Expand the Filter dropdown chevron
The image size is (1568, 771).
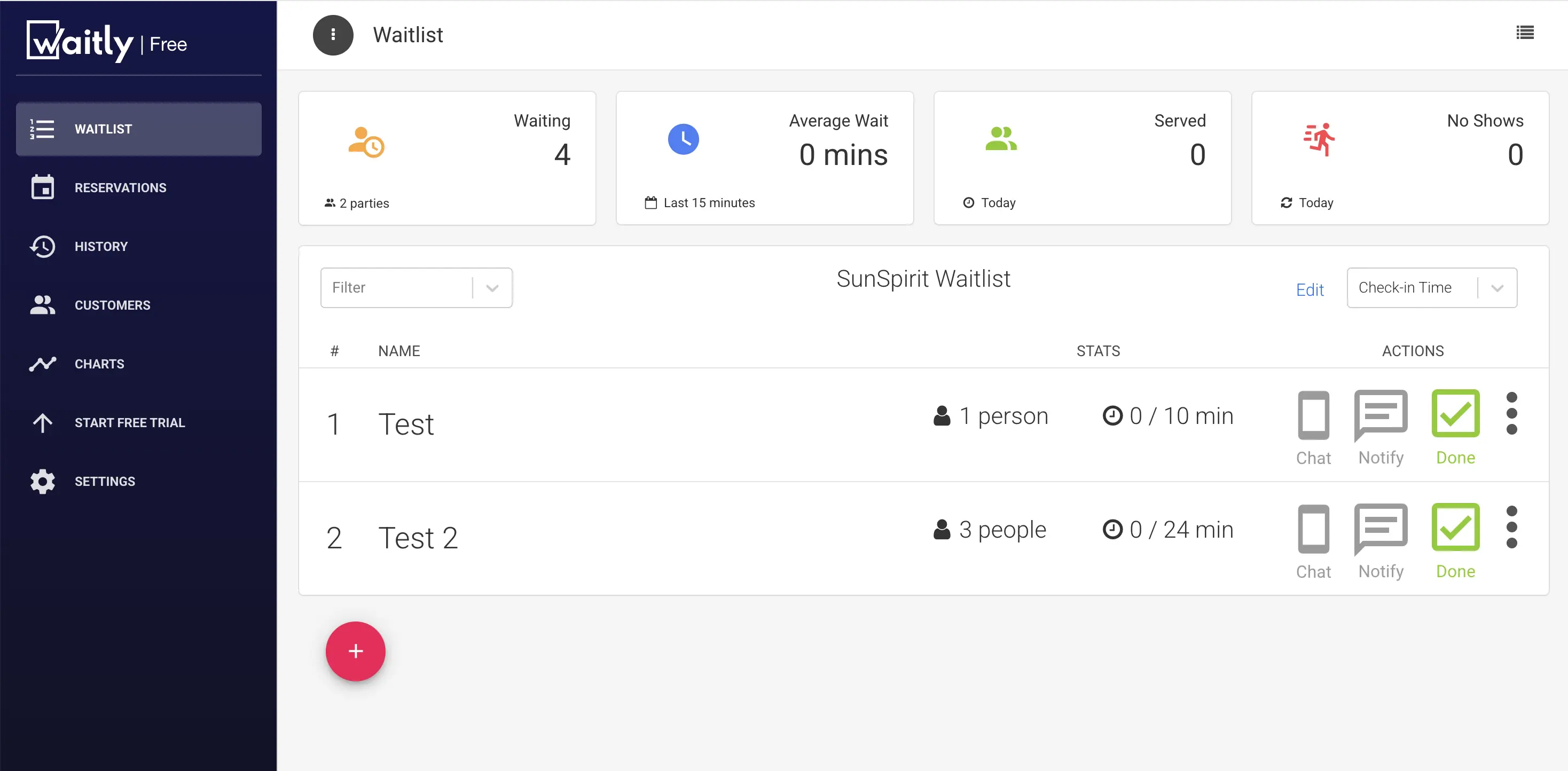[x=492, y=288]
